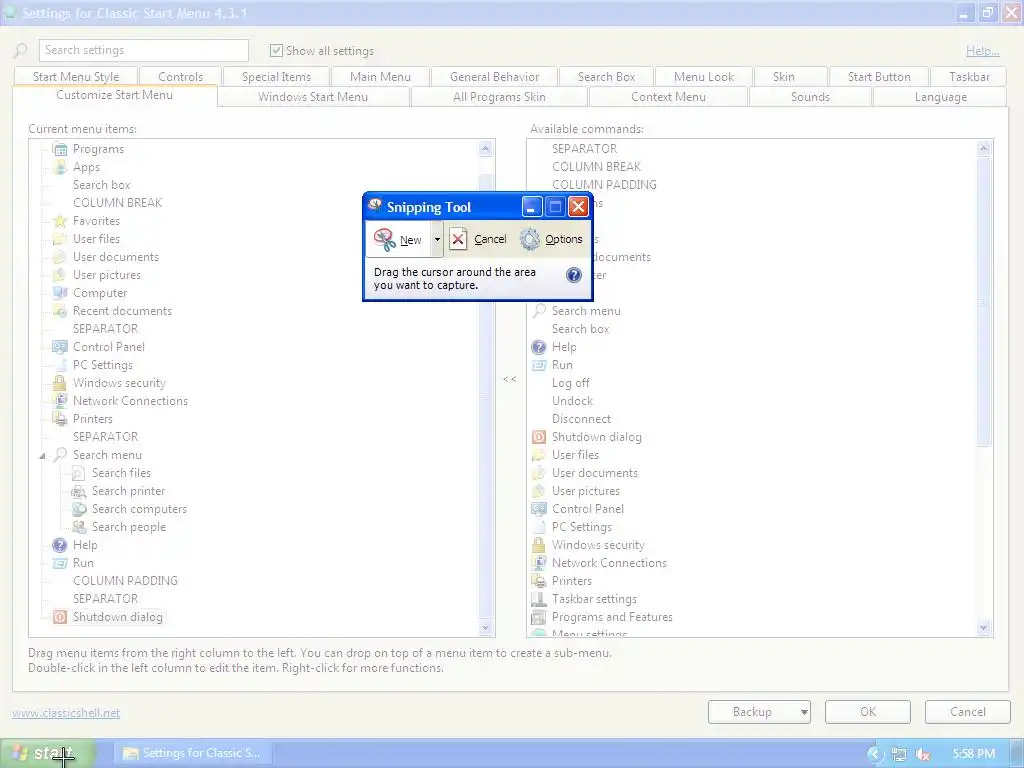This screenshot has height=768, width=1024.
Task: Switch to the Context Menu tab
Action: tap(668, 97)
